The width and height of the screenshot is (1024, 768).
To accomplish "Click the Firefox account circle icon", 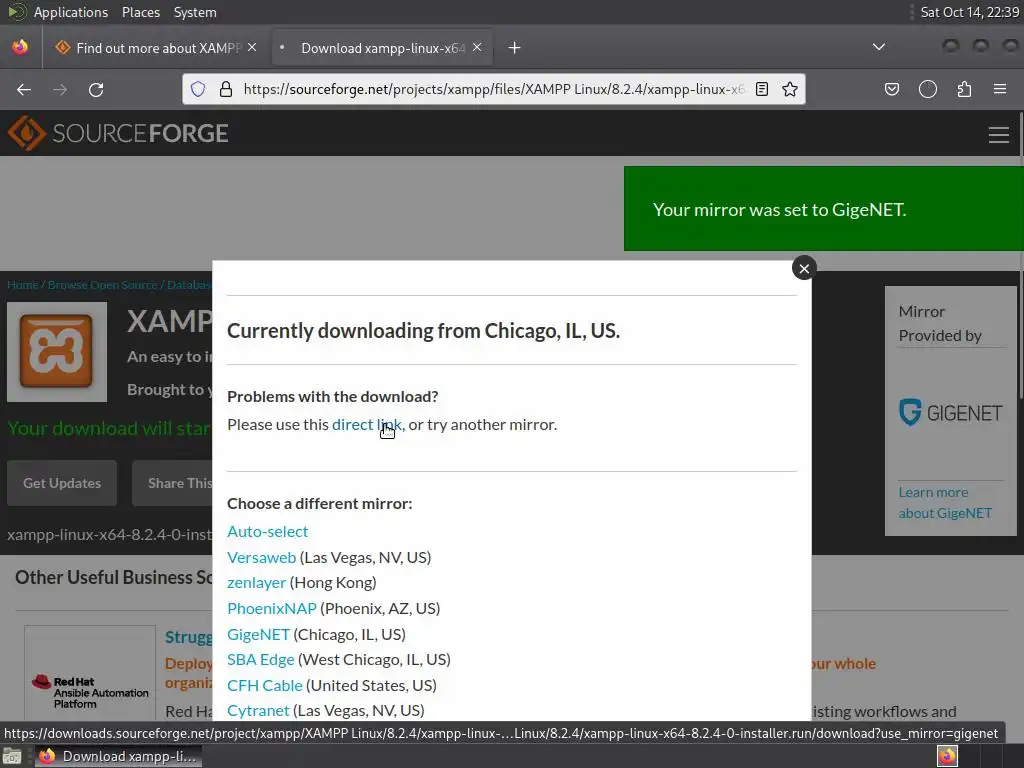I will click(x=927, y=89).
